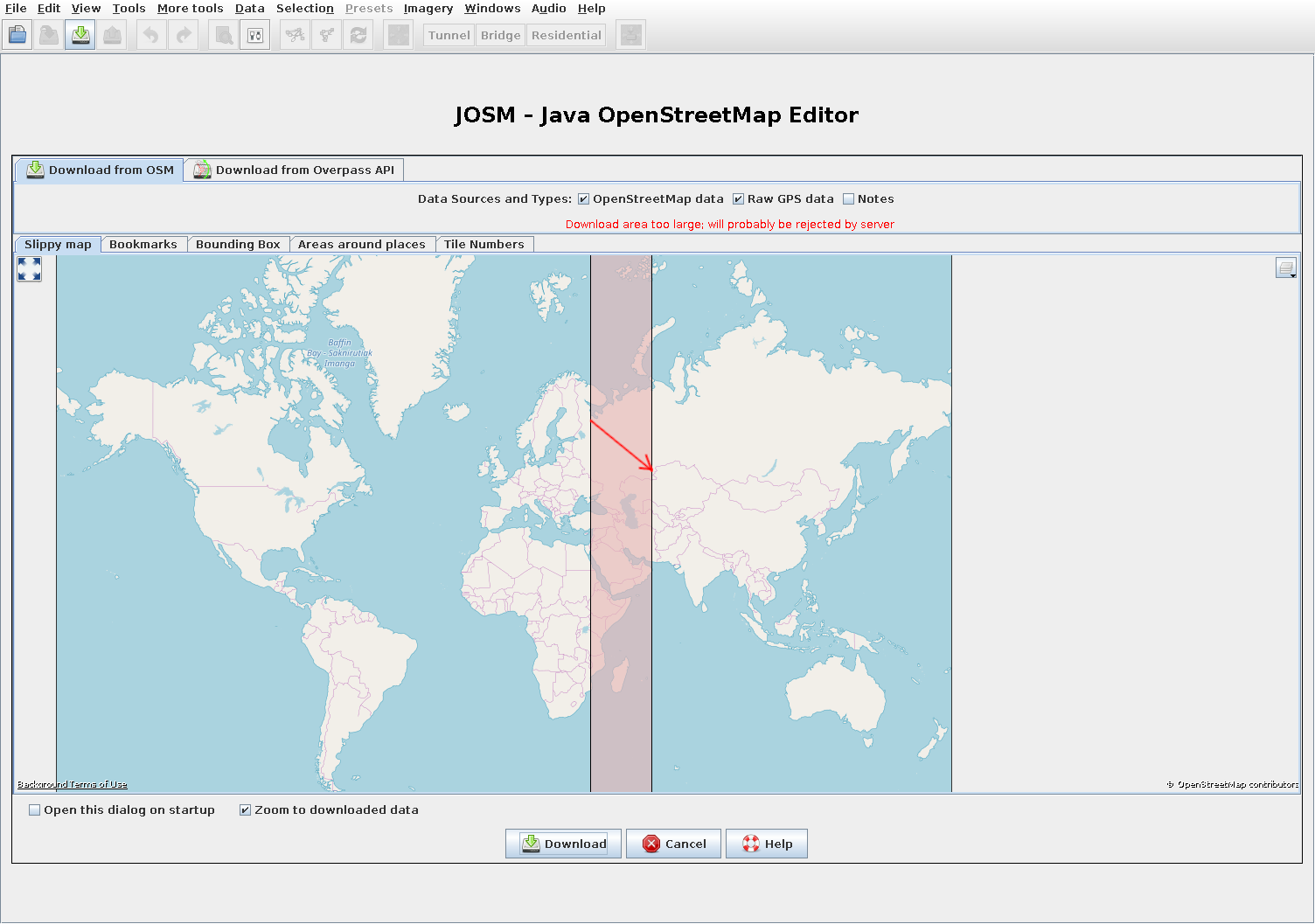Select the Tile Numbers tab
This screenshot has width=1315, height=924.
[484, 245]
